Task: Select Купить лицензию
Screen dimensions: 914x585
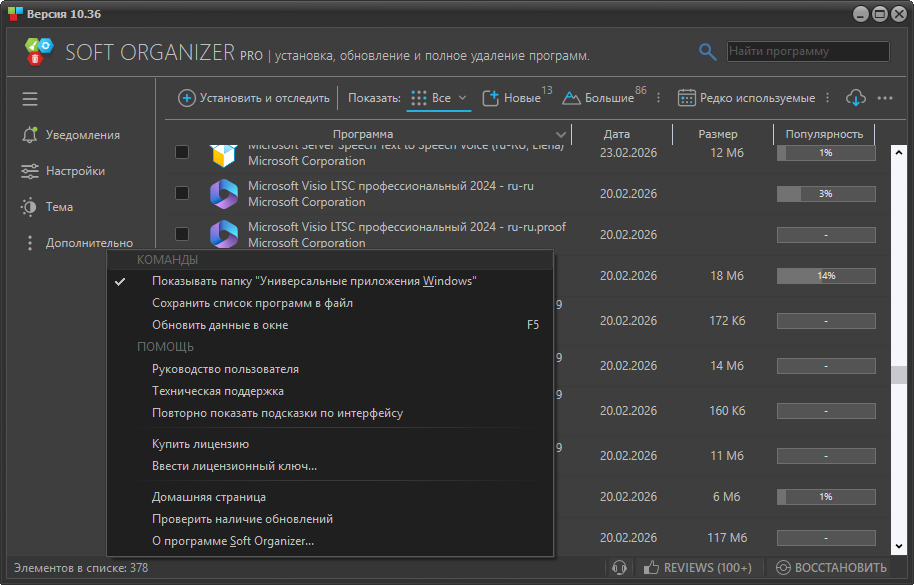Action: pos(330,444)
